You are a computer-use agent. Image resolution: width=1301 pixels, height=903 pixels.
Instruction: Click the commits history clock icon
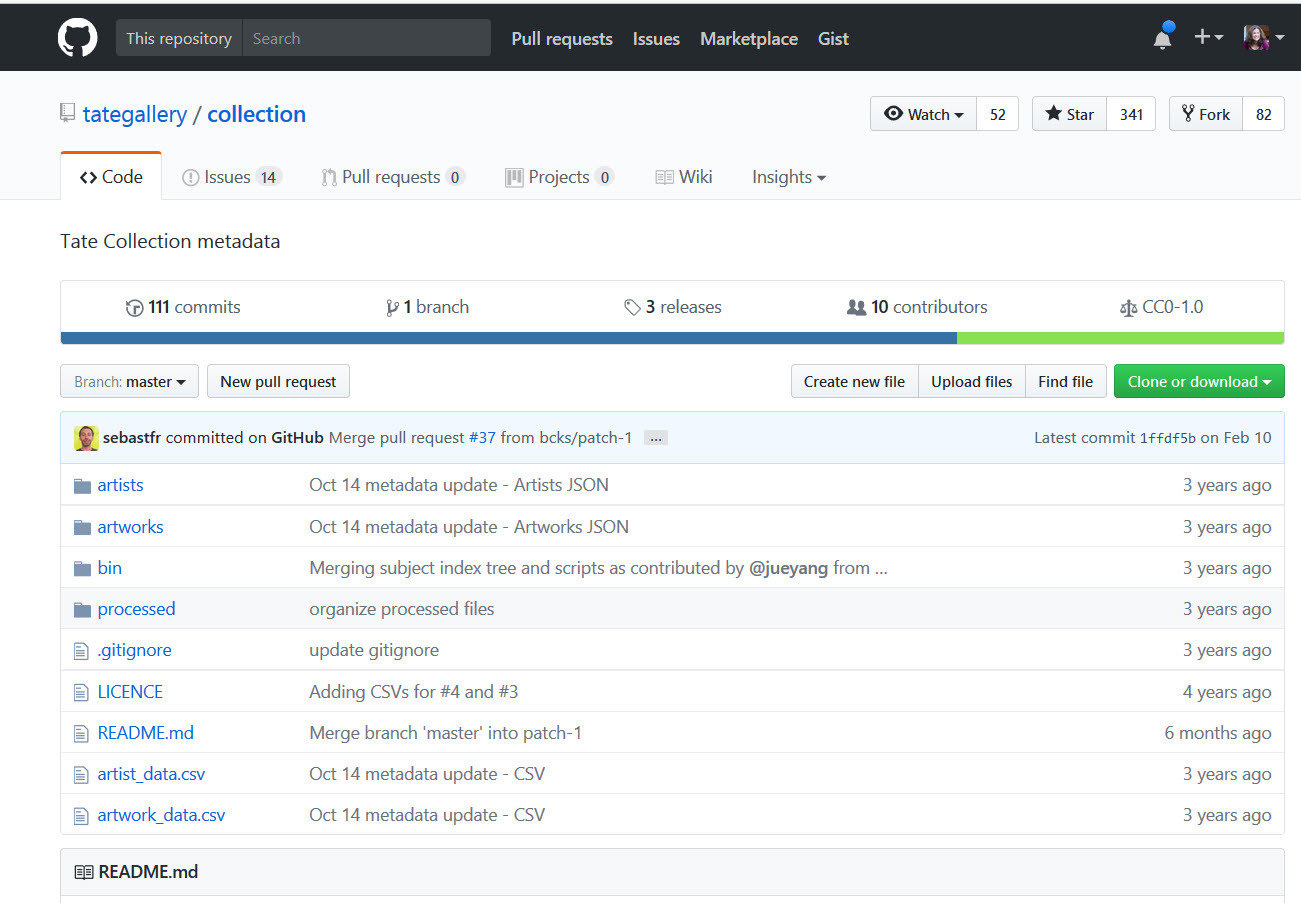(135, 308)
